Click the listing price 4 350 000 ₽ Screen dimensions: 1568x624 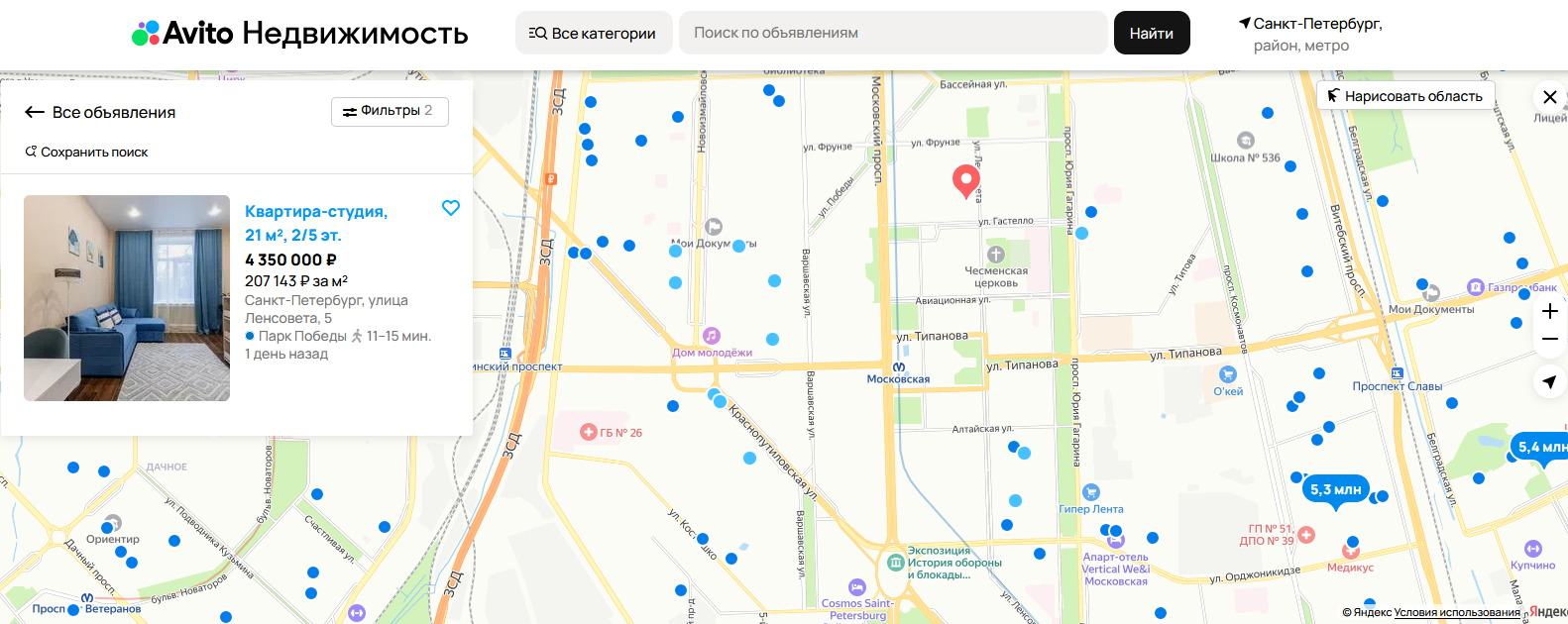pyautogui.click(x=290, y=260)
